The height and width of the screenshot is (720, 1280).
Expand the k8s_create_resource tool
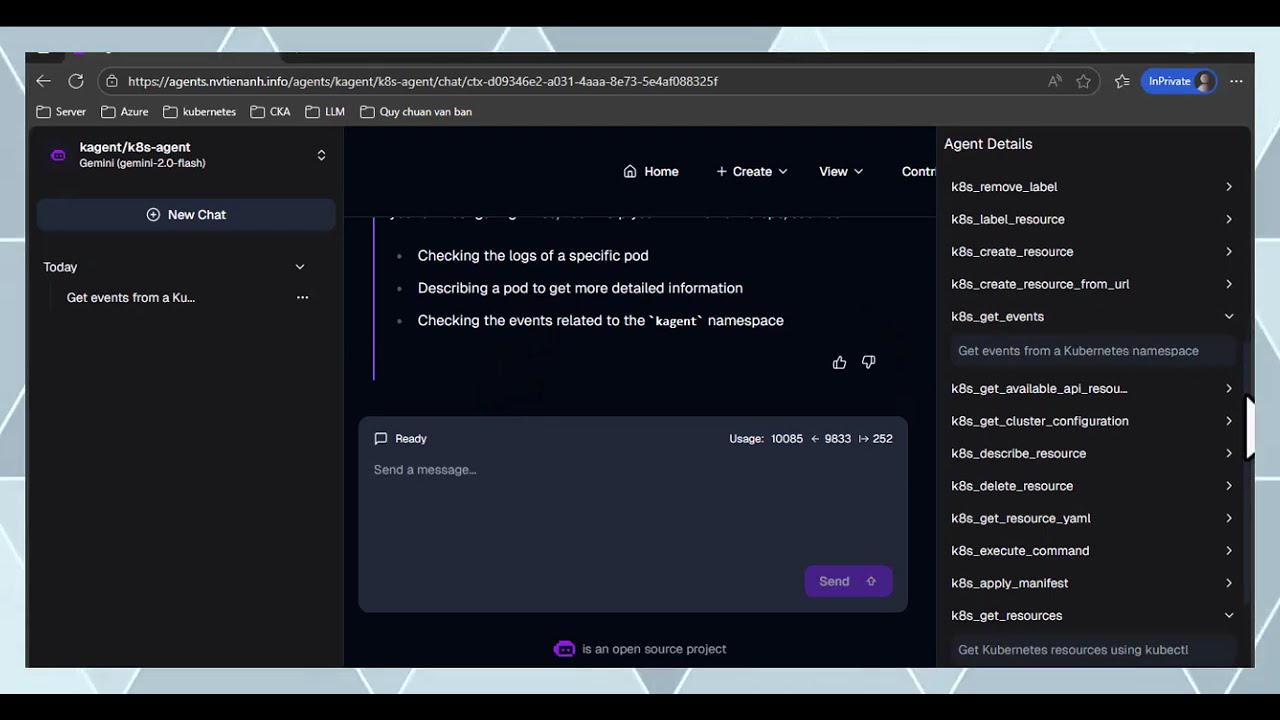click(x=1092, y=252)
